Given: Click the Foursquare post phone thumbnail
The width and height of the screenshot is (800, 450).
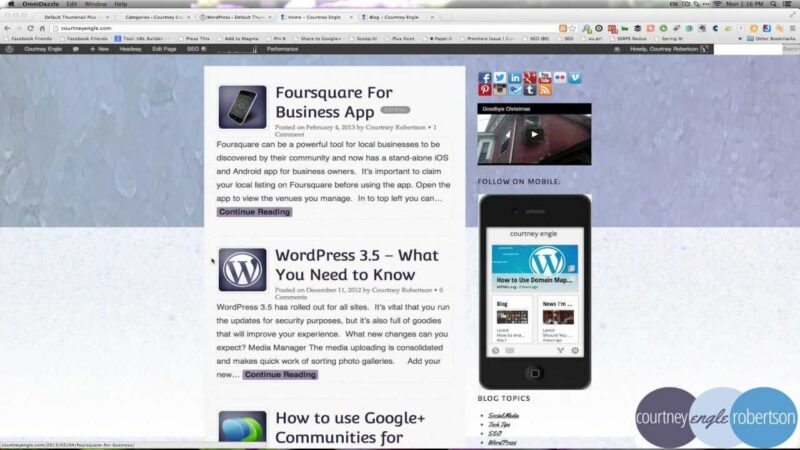Looking at the screenshot, I should [242, 107].
